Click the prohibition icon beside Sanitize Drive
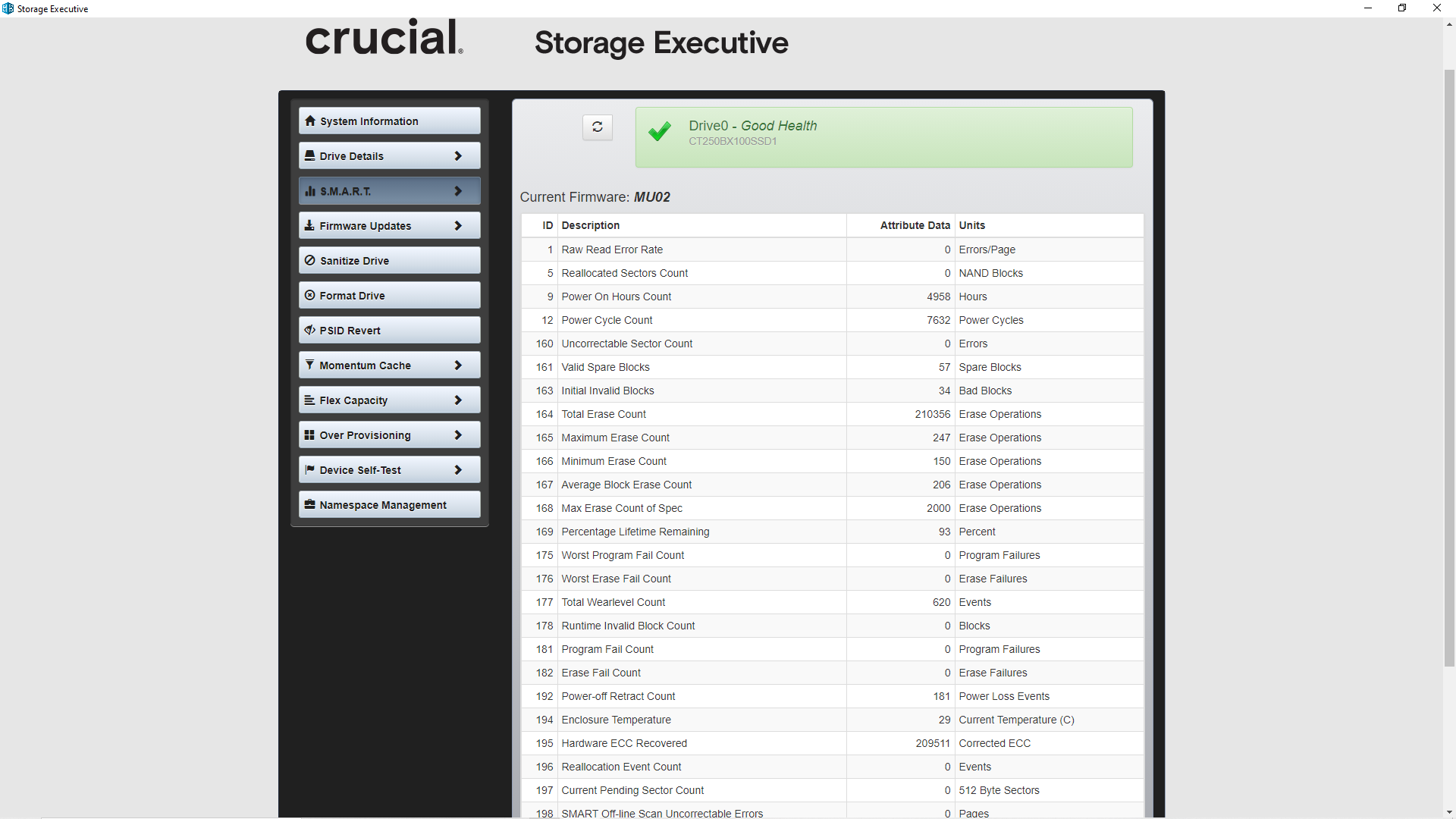The width and height of the screenshot is (1456, 819). (310, 261)
